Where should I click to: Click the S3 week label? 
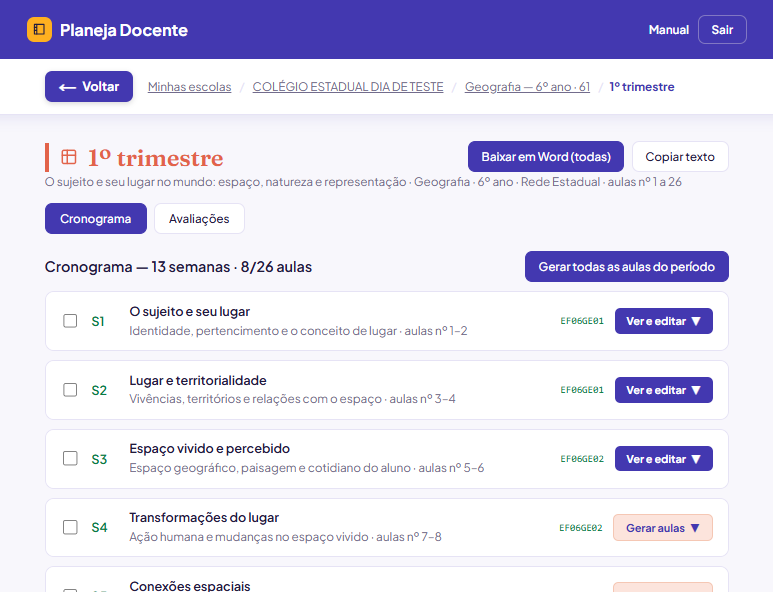99,459
